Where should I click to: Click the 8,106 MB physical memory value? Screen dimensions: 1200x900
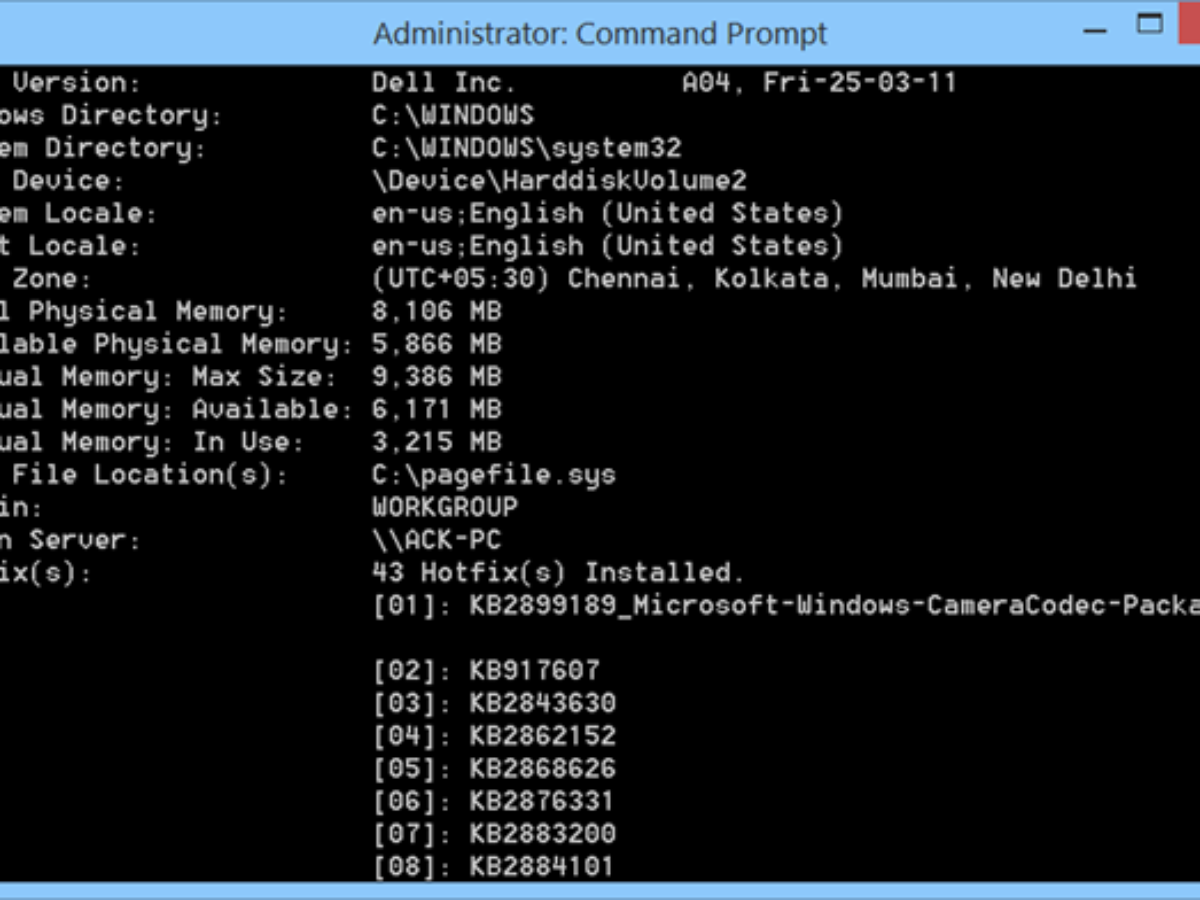[x=436, y=311]
